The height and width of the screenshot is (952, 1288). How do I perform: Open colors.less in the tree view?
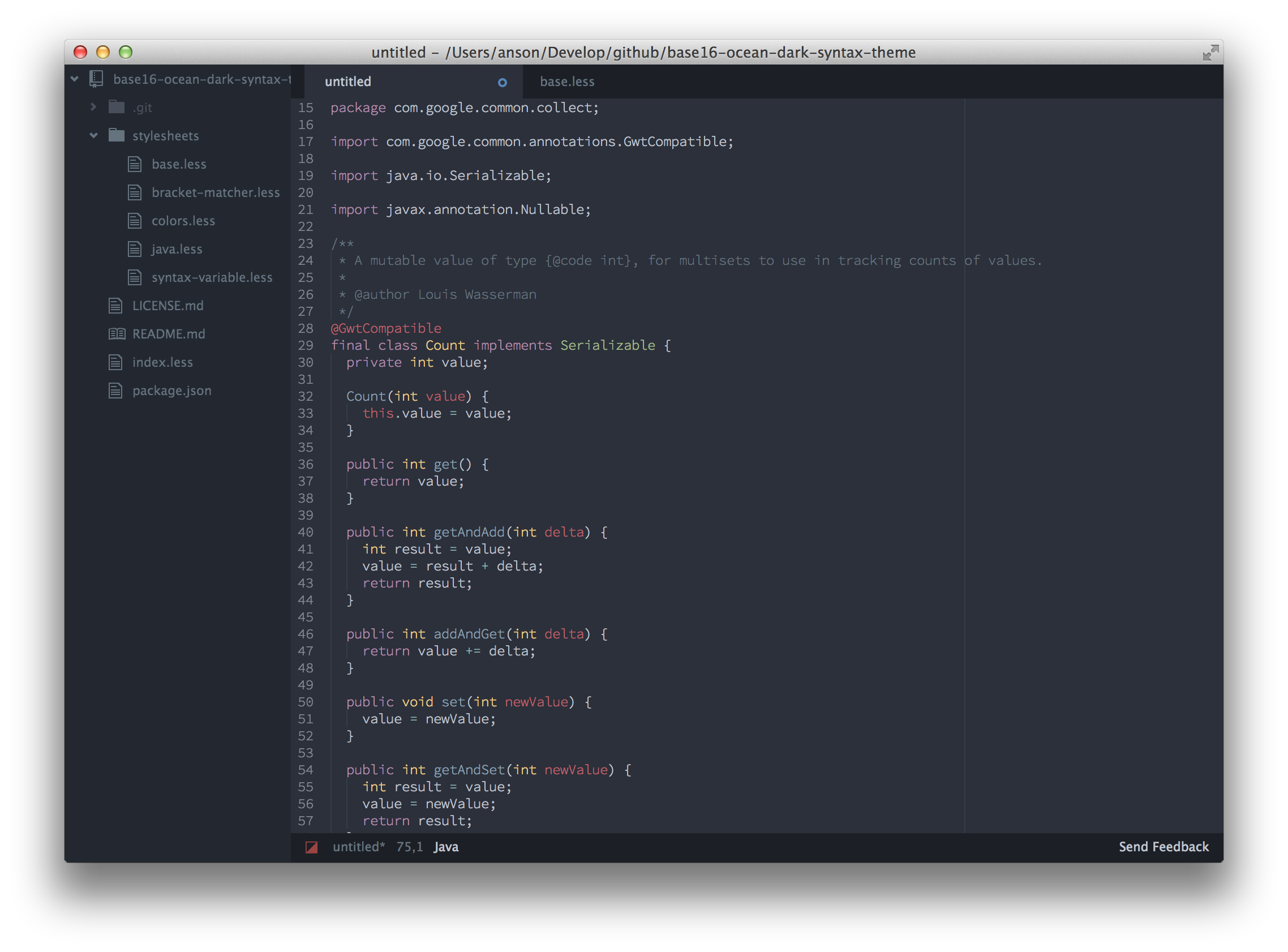tap(183, 221)
